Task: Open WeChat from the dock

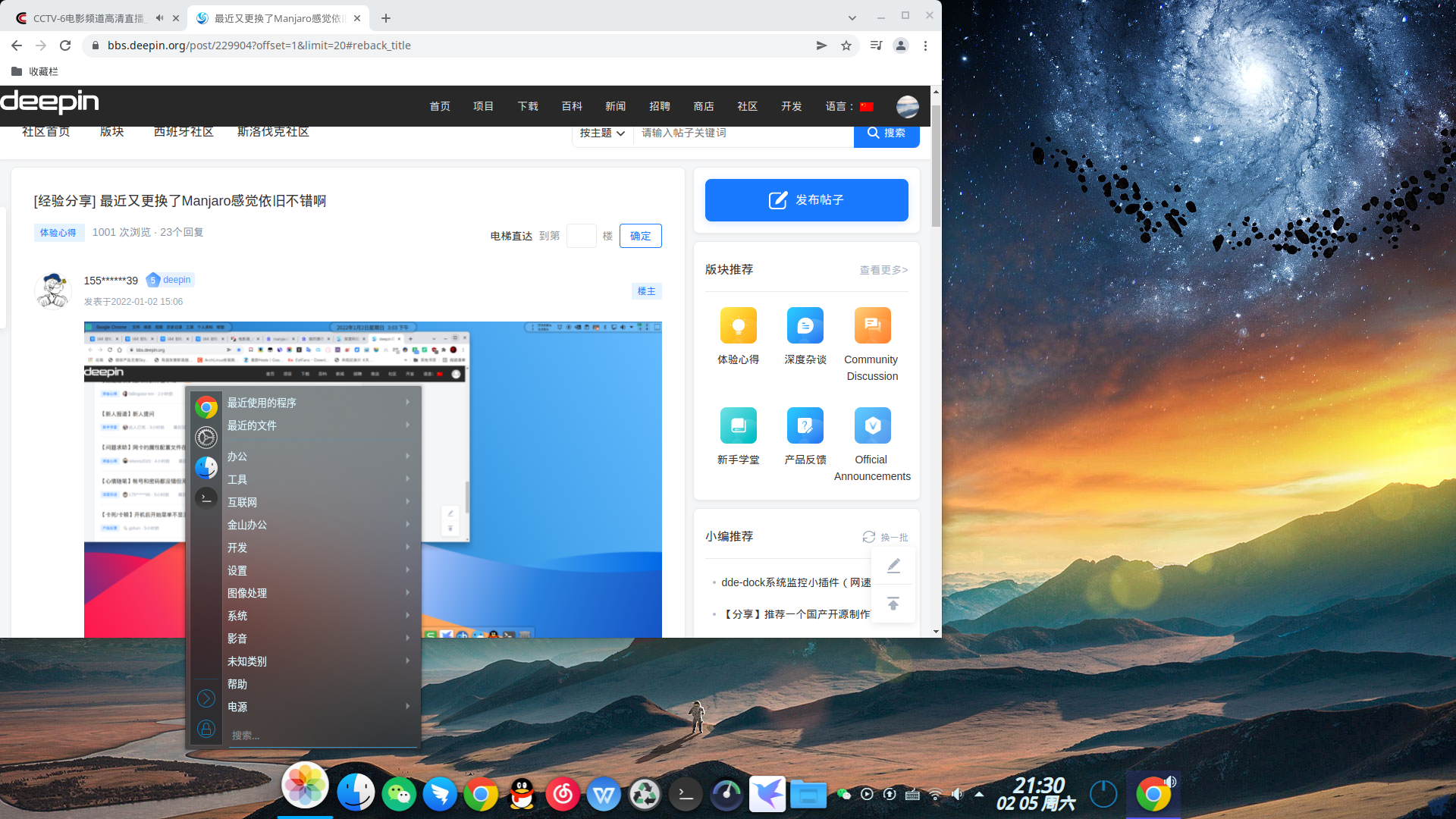Action: pos(400,794)
